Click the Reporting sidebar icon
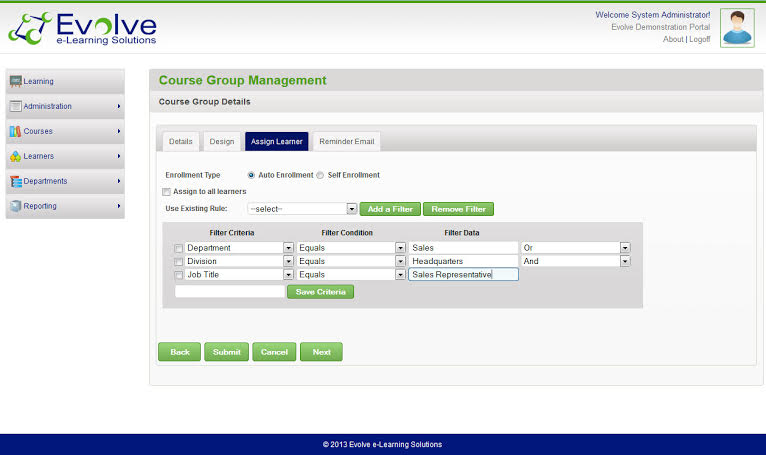Image resolution: width=766 pixels, height=455 pixels. (x=16, y=206)
